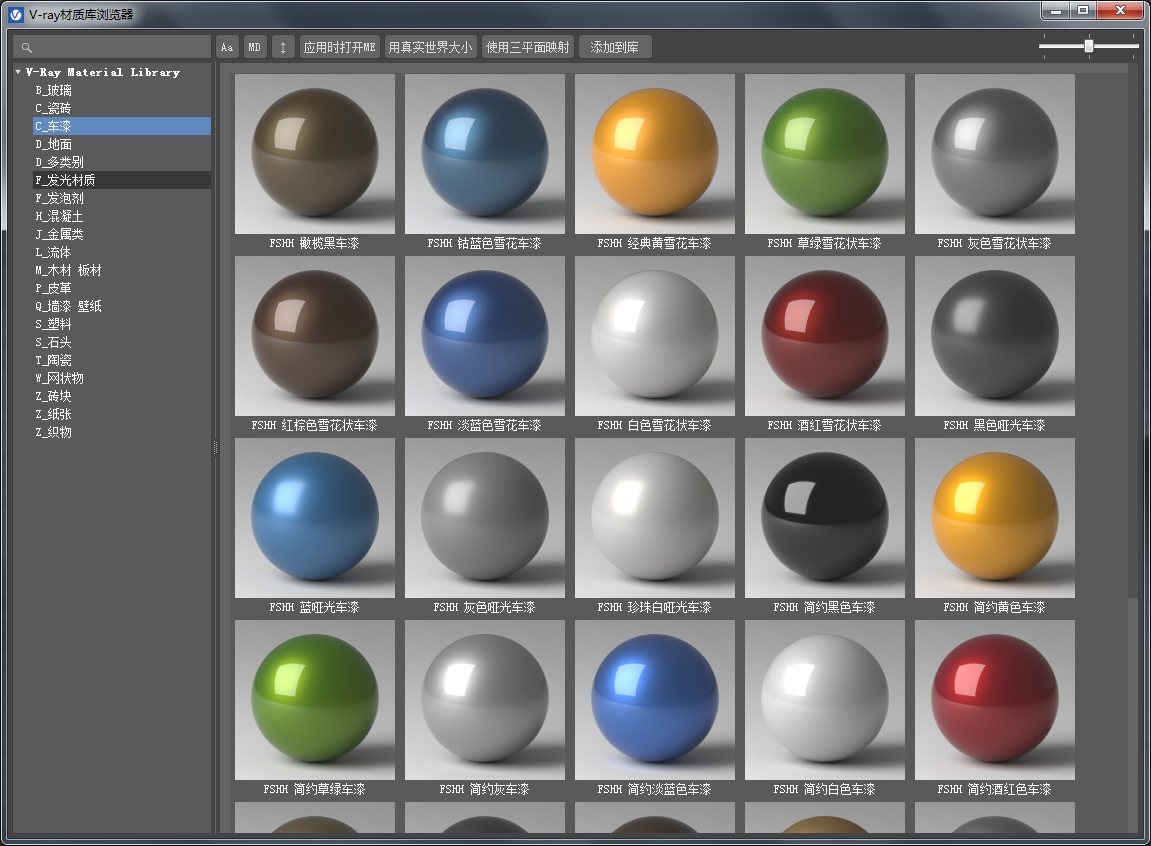
Task: Select the FSHH 简约酒红色车漆 material thumbnail
Action: (x=995, y=700)
